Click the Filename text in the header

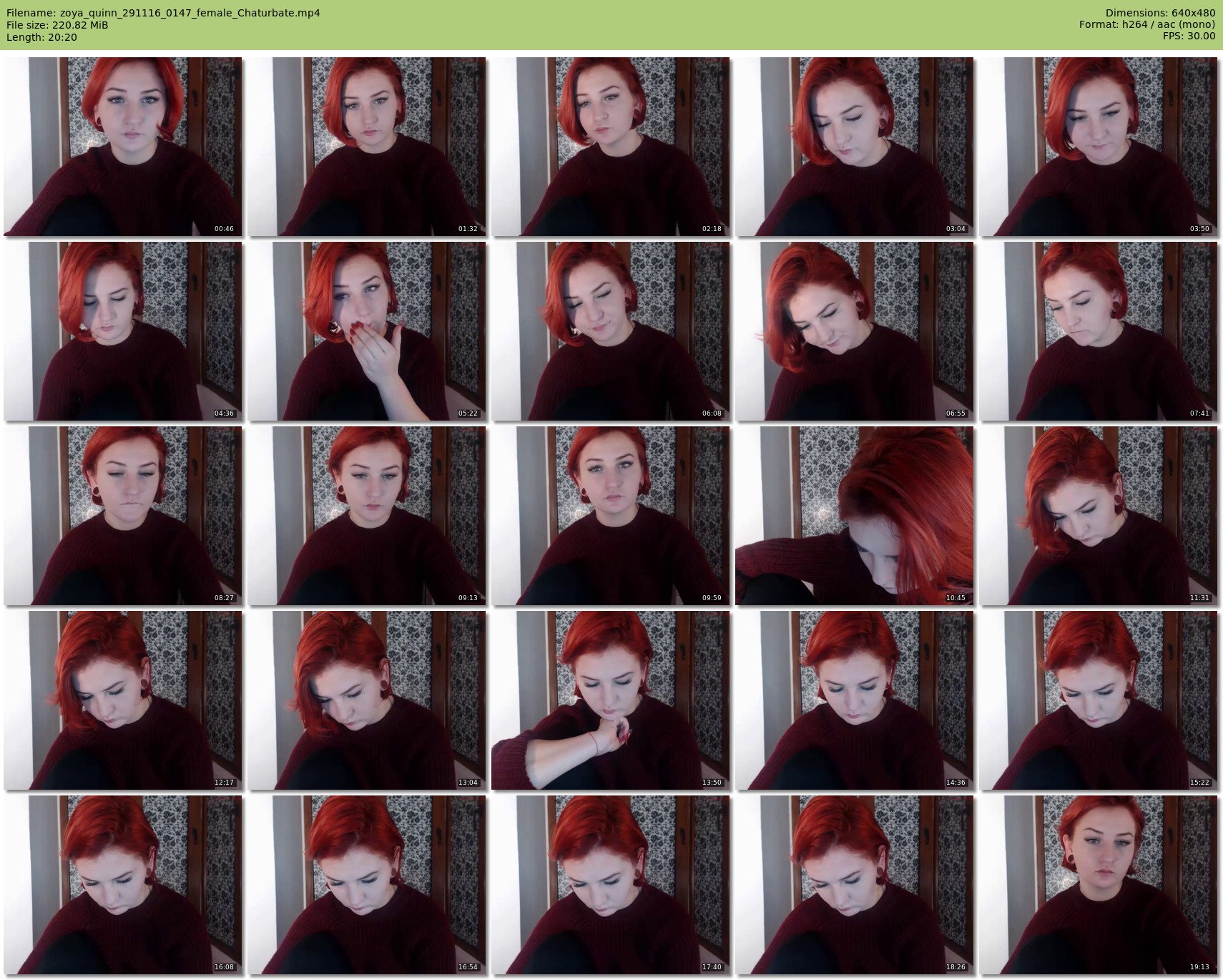point(163,13)
